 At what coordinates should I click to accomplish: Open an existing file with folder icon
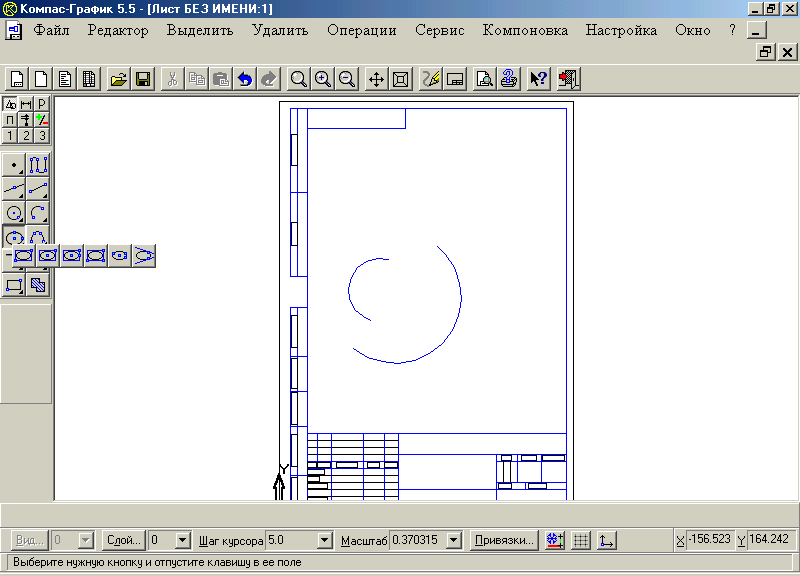click(118, 79)
